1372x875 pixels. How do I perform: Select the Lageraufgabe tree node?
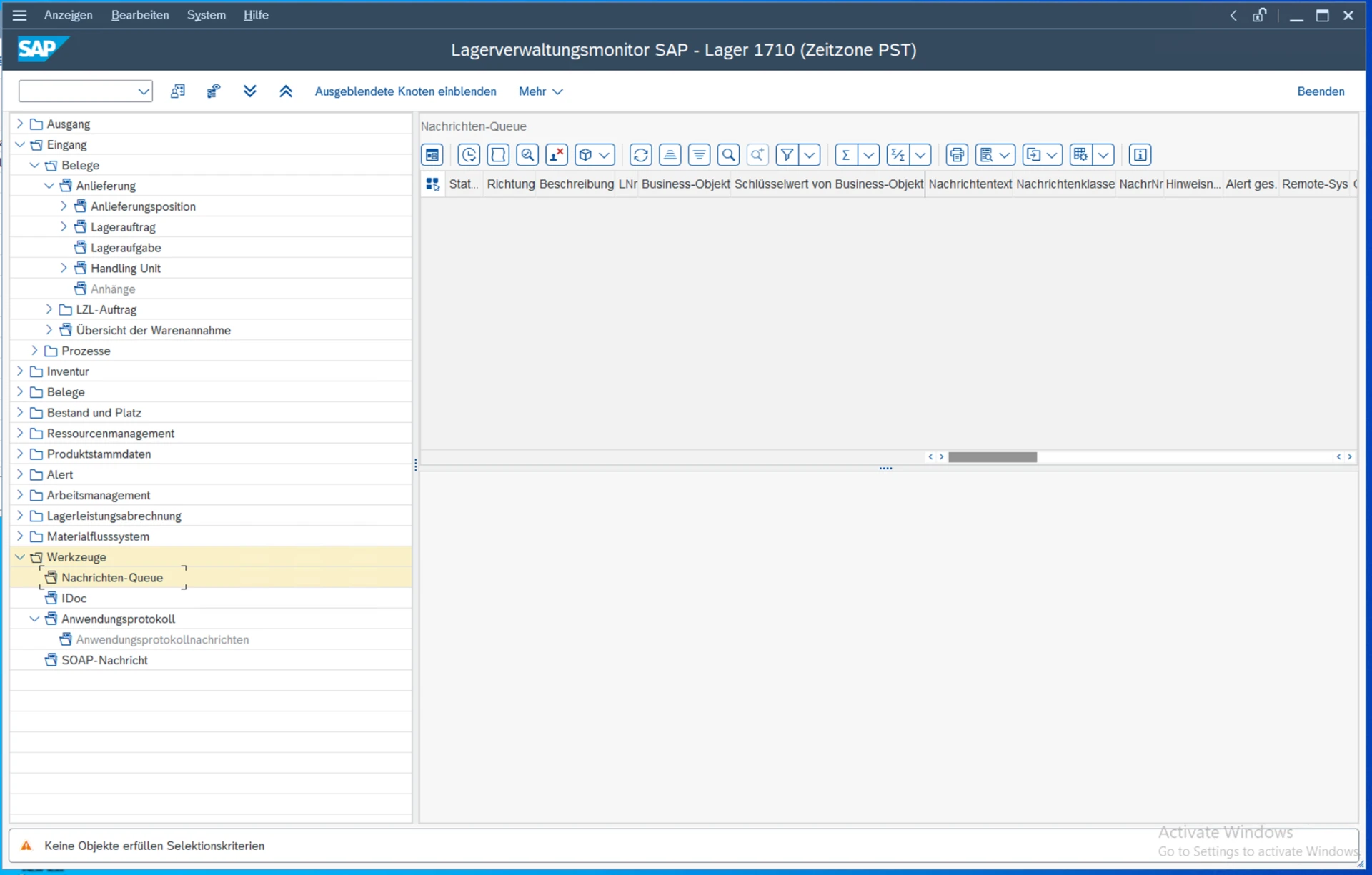coord(126,248)
